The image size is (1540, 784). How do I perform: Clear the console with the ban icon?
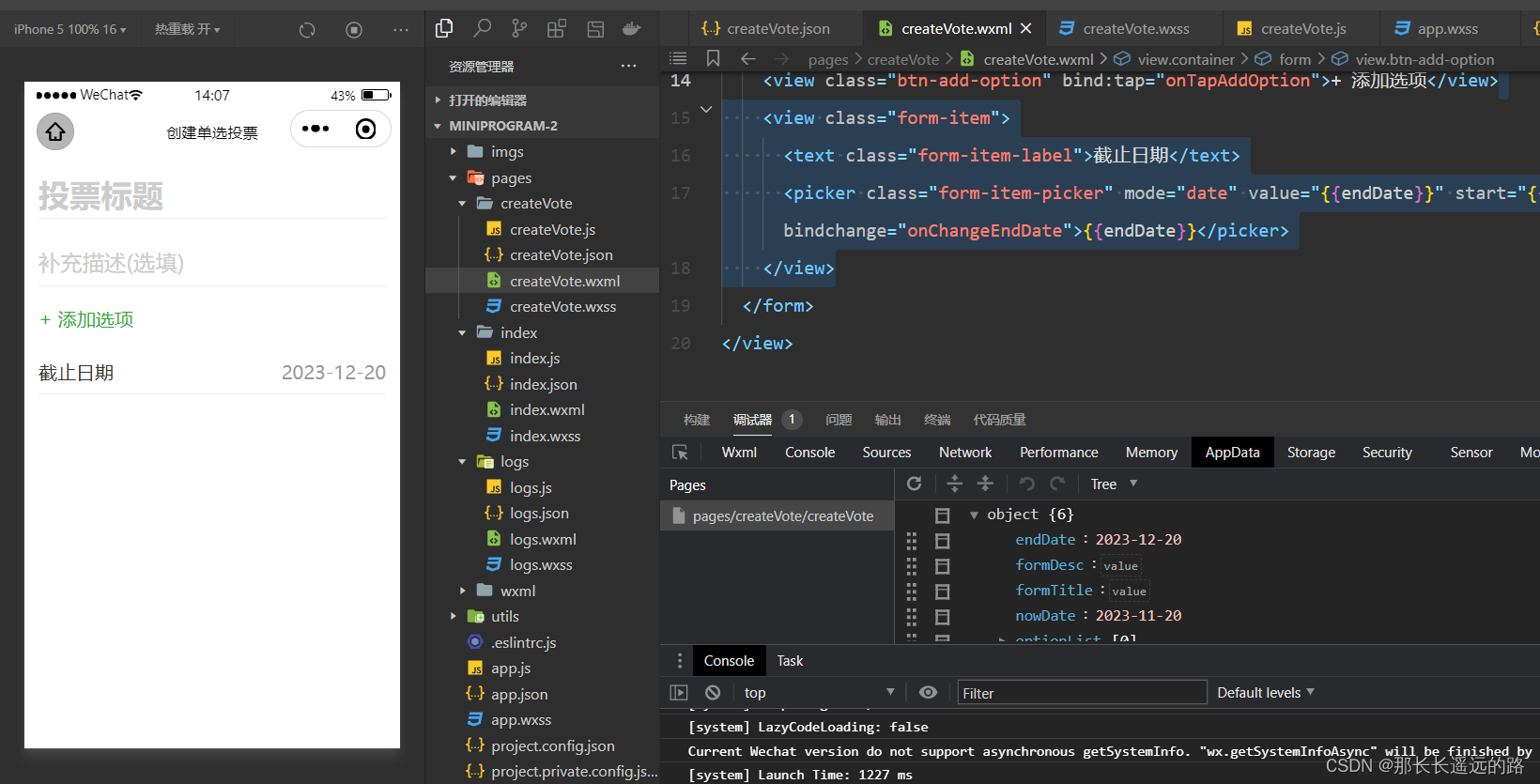[713, 692]
